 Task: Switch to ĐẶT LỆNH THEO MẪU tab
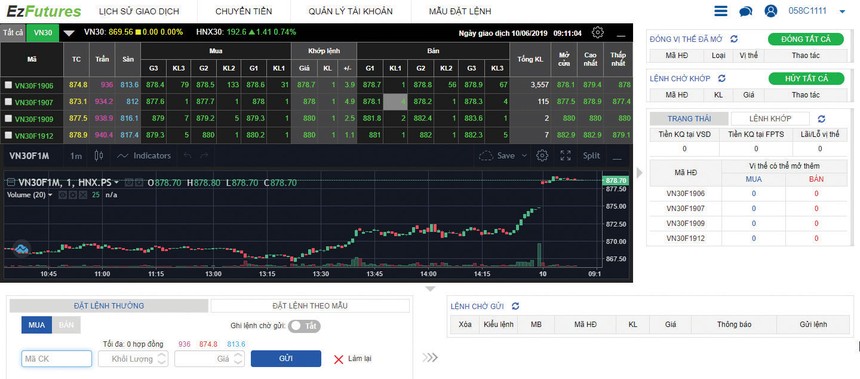point(310,306)
